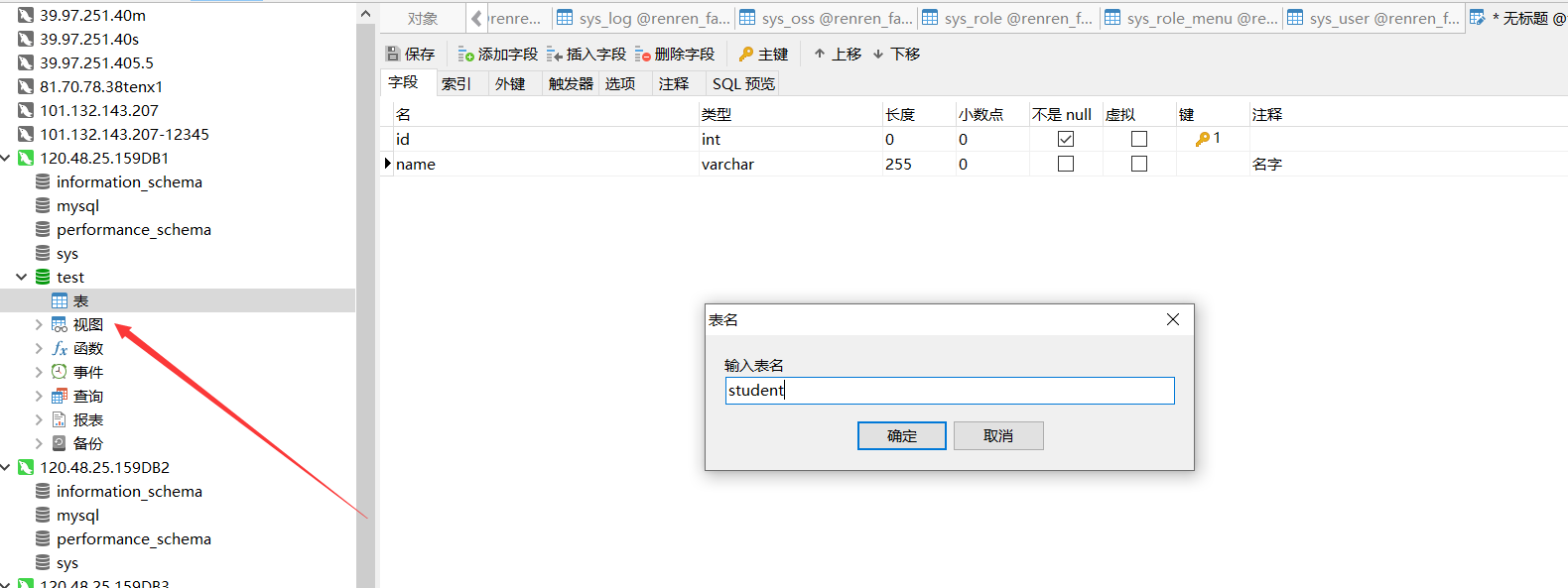This screenshot has height=588, width=1568.
Task: Click the Add Field (添加字段) icon
Action: [x=465, y=55]
